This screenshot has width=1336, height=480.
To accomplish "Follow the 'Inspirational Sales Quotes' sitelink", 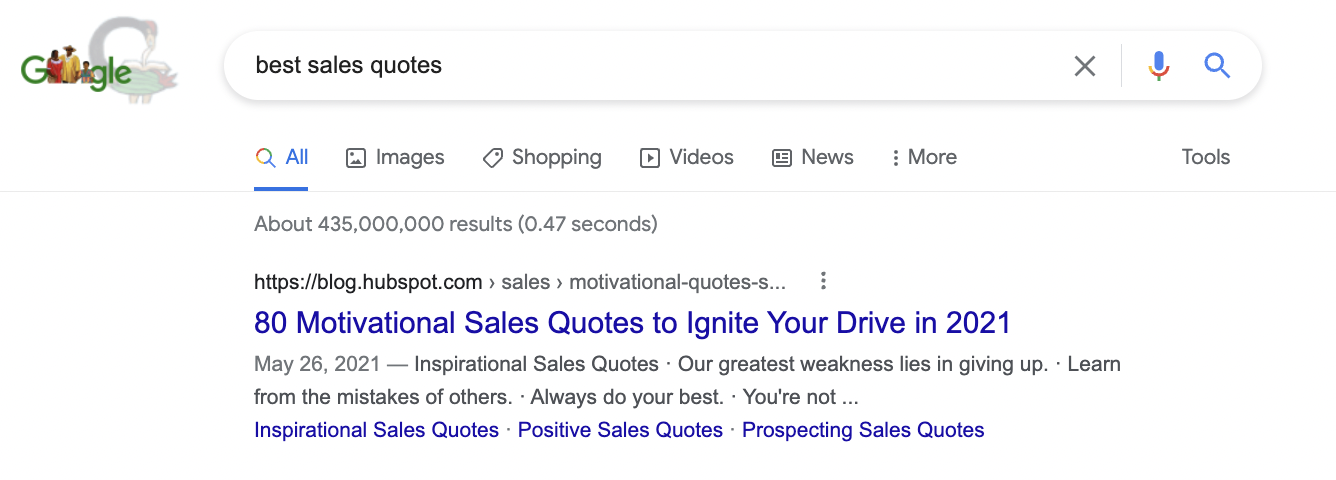I will (x=376, y=430).
